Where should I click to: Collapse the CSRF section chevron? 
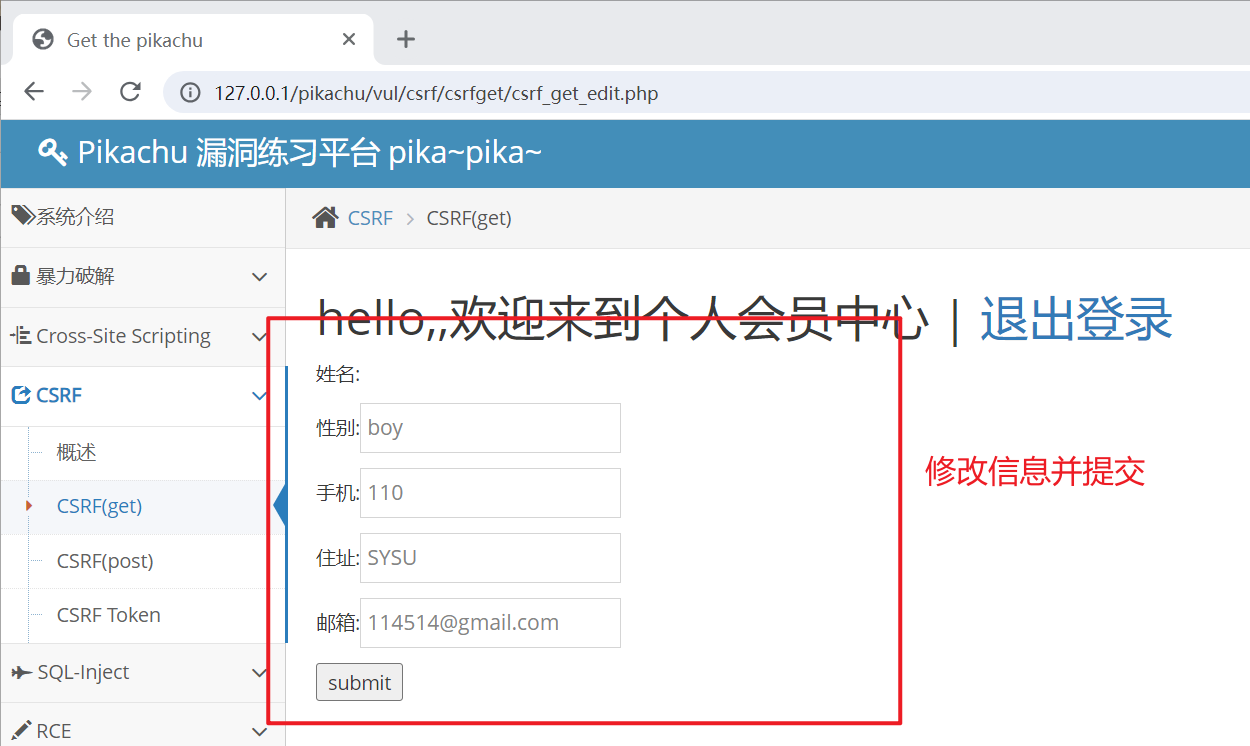pyautogui.click(x=259, y=396)
